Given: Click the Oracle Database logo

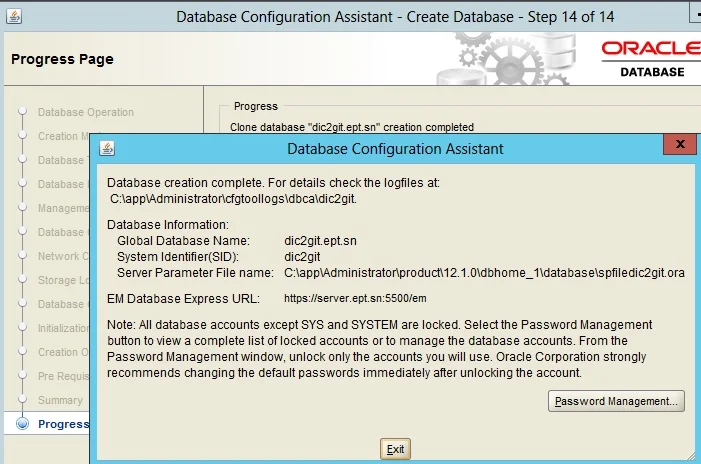Looking at the screenshot, I should pos(651,59).
